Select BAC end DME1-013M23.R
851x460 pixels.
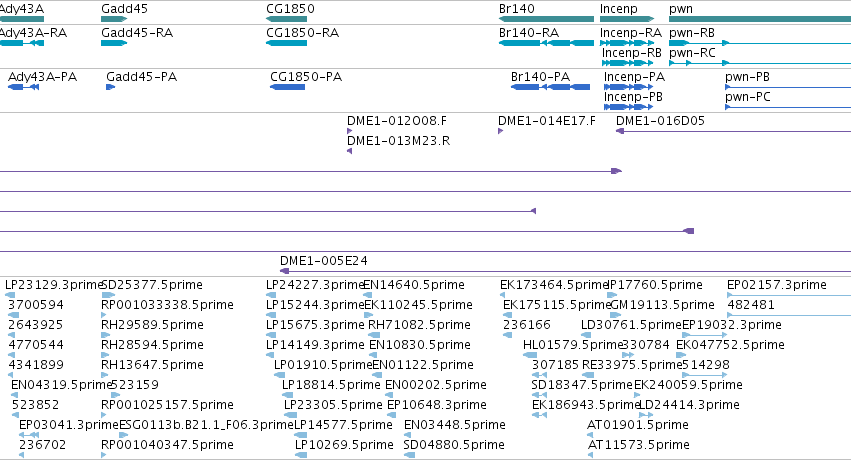click(398, 141)
